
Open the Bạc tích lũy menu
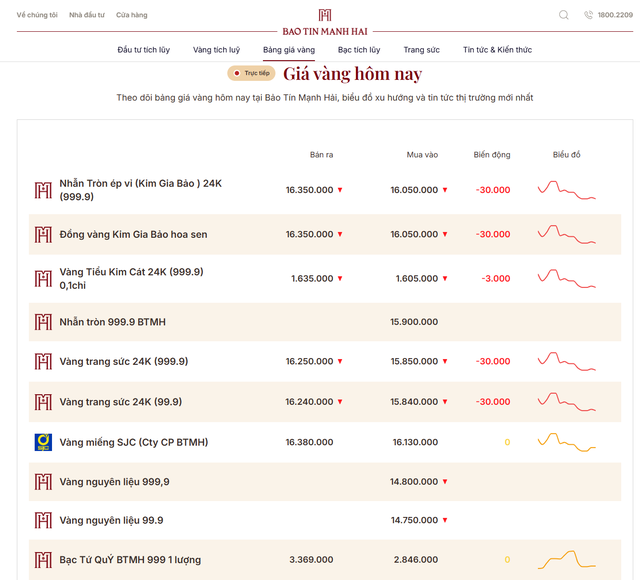pyautogui.click(x=359, y=50)
